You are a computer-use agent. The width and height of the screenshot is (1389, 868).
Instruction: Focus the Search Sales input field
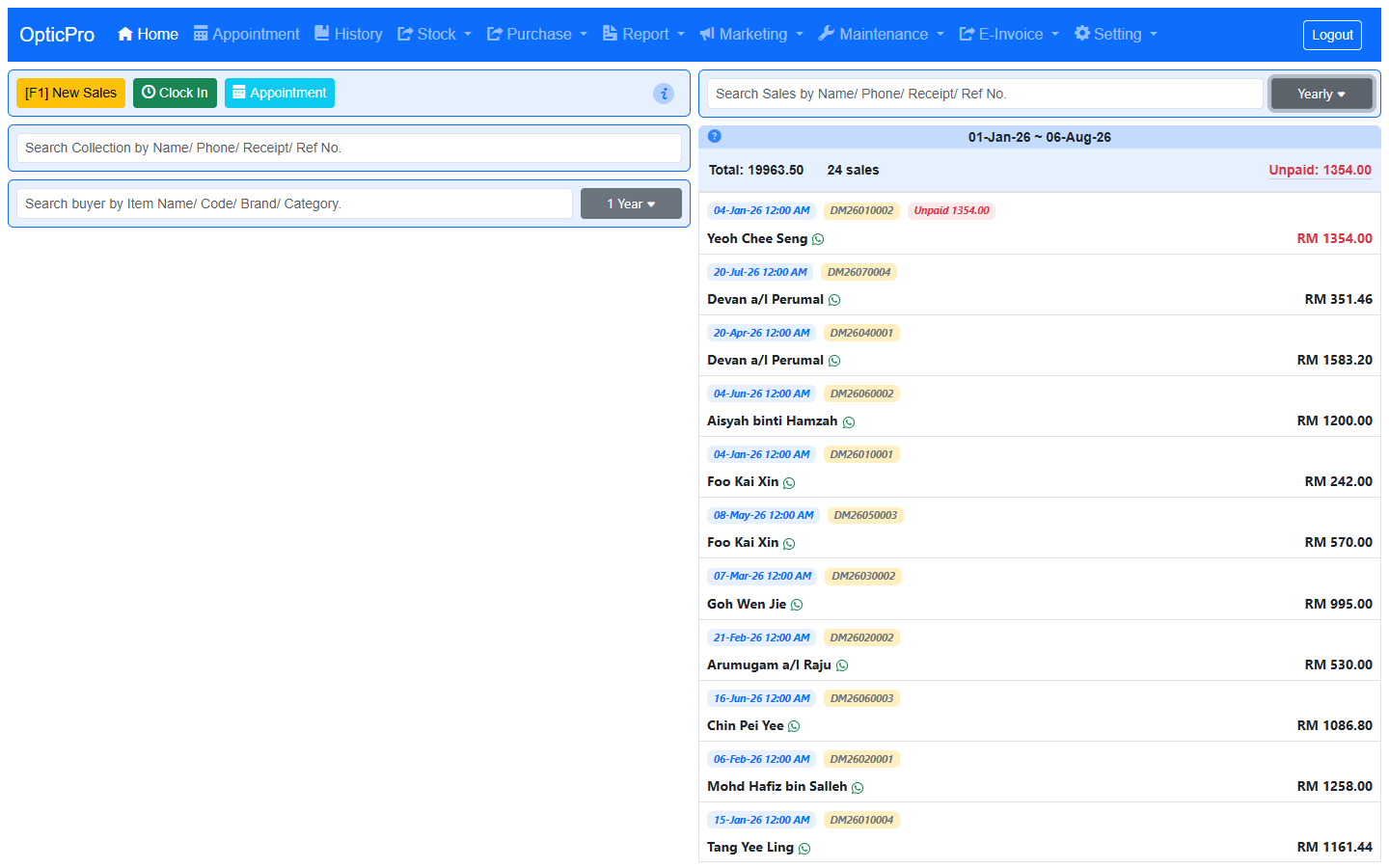(985, 94)
